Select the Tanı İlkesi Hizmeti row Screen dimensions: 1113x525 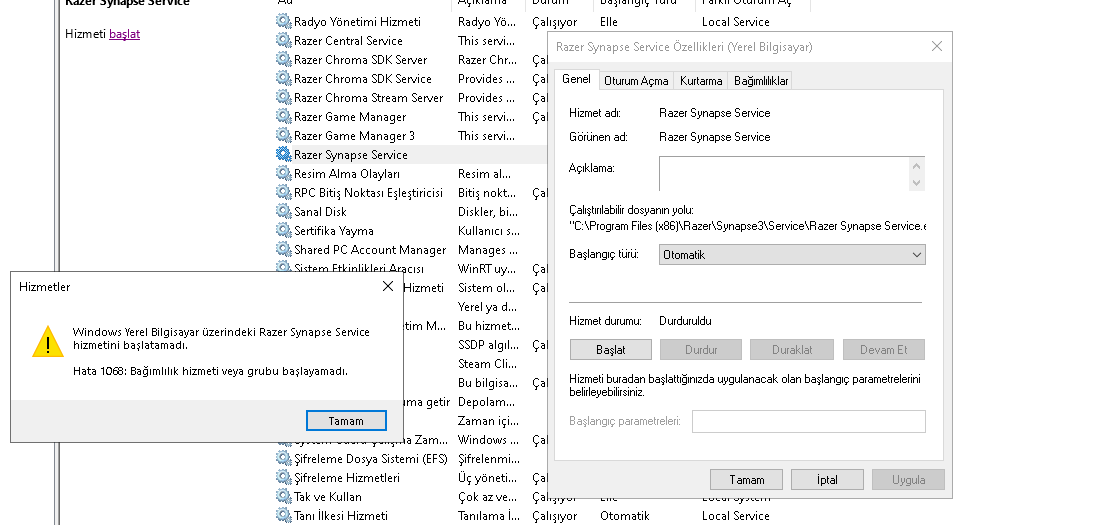(x=542, y=516)
